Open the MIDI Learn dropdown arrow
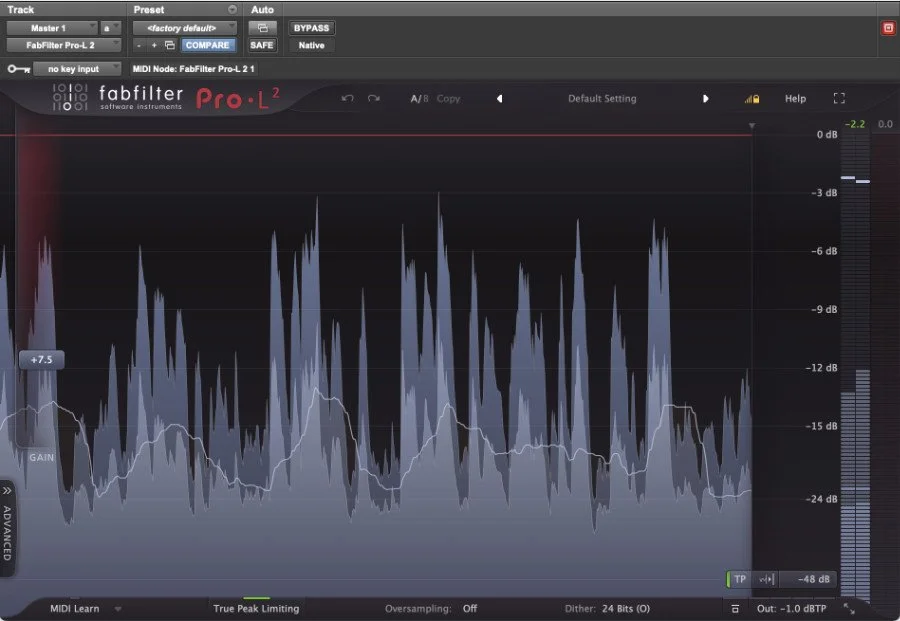Screen dimensions: 900x621 pyautogui.click(x=118, y=609)
